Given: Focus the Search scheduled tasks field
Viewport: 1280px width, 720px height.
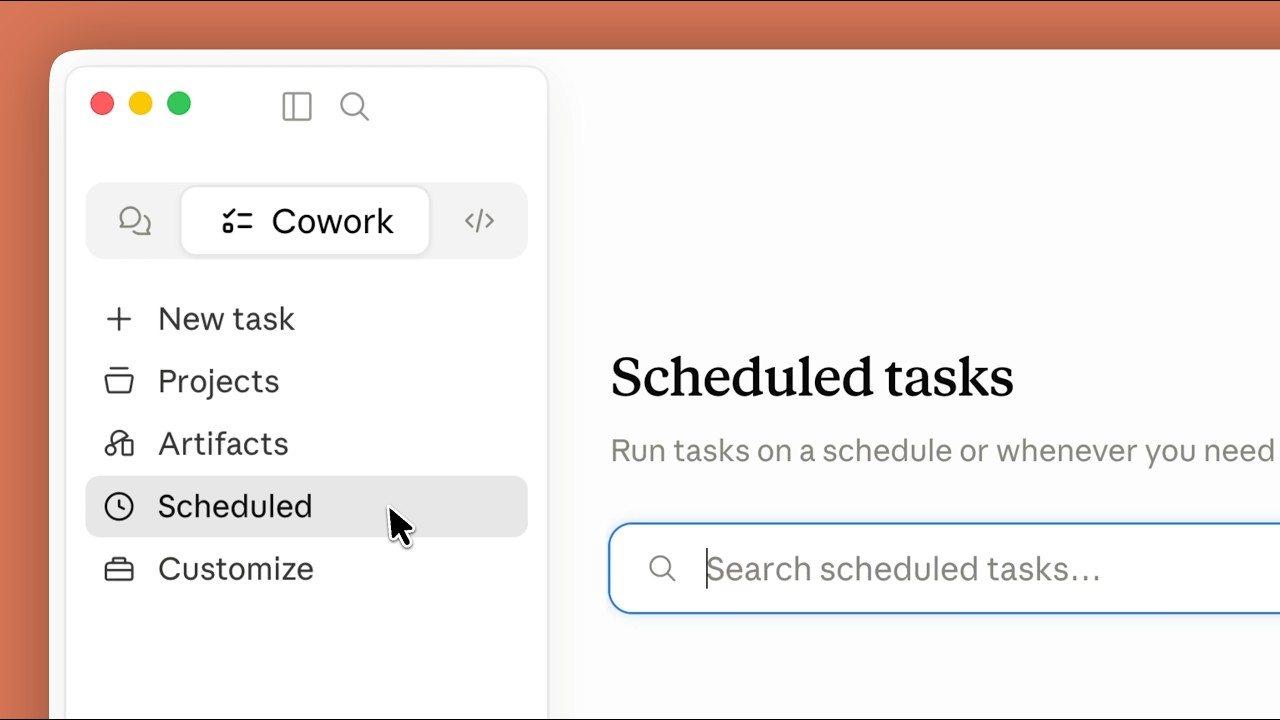Looking at the screenshot, I should [x=944, y=568].
